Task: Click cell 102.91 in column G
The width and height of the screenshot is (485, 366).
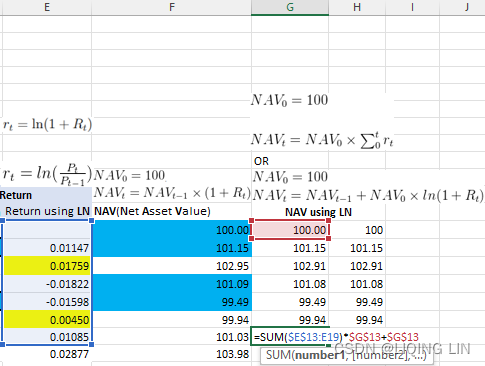Action: [x=290, y=266]
